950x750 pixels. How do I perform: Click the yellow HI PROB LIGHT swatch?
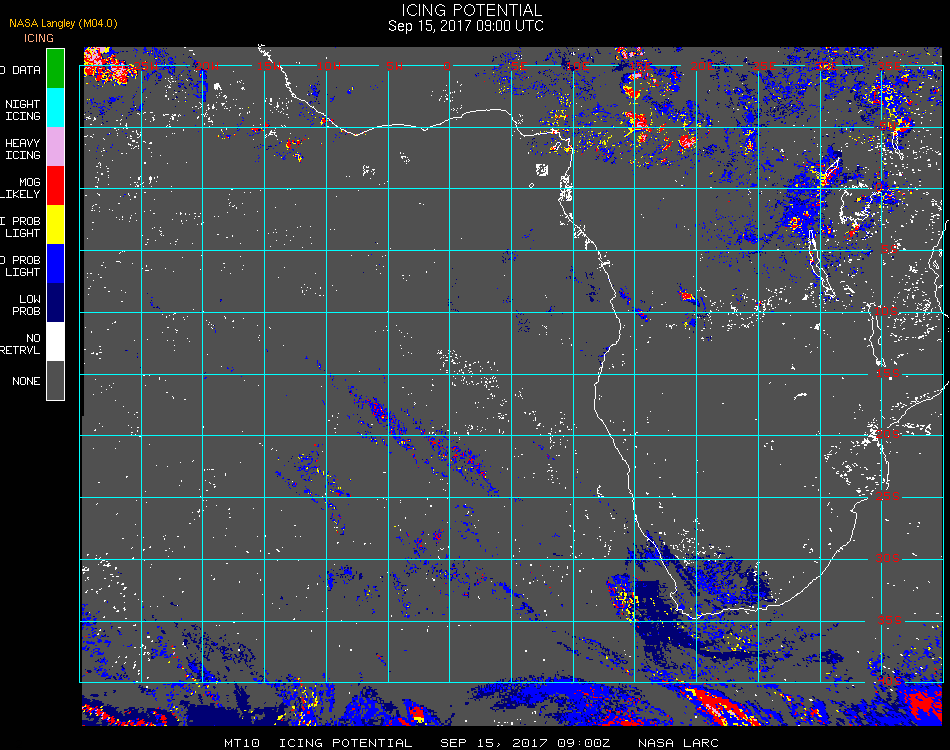coord(55,224)
